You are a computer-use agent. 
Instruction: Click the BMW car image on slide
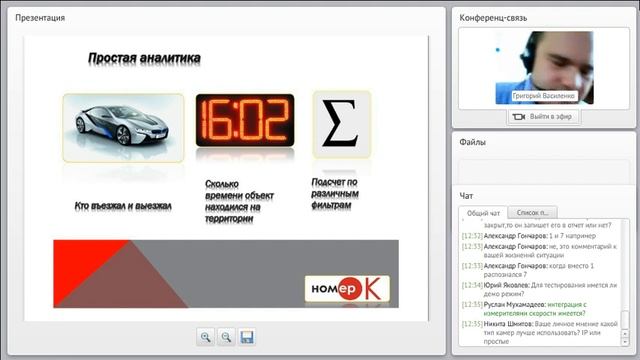pyautogui.click(x=123, y=128)
